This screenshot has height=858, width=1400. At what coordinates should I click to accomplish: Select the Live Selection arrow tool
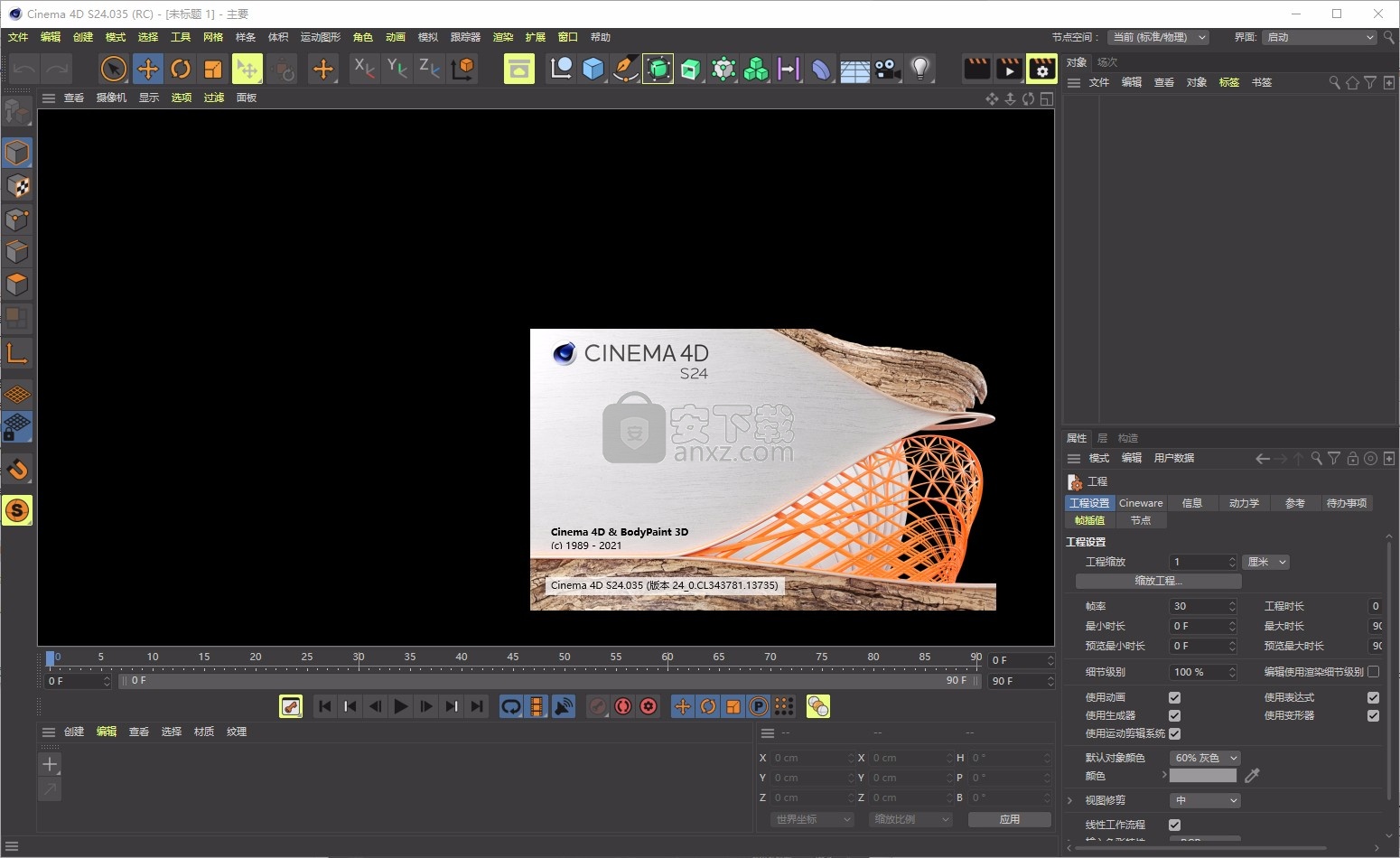114,69
